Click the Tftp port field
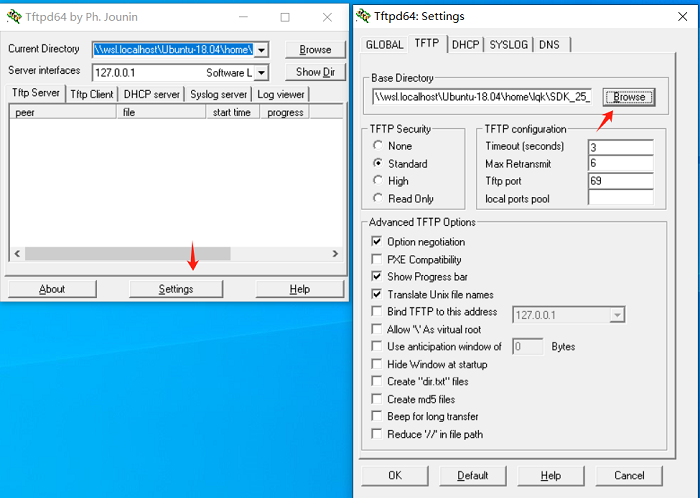700x498 pixels. pyautogui.click(x=621, y=181)
